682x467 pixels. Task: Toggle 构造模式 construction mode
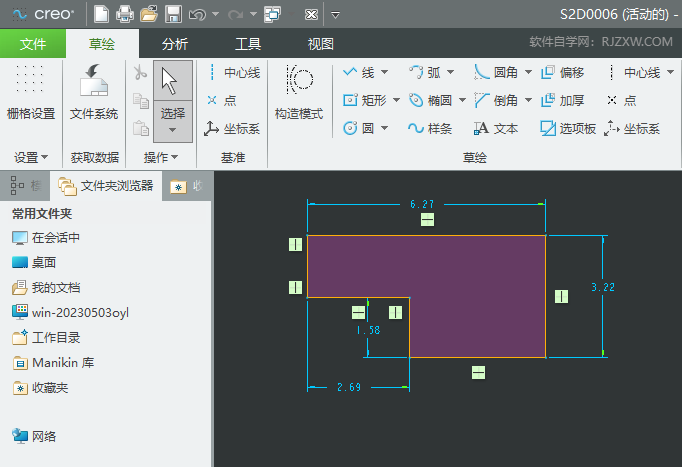pos(299,92)
